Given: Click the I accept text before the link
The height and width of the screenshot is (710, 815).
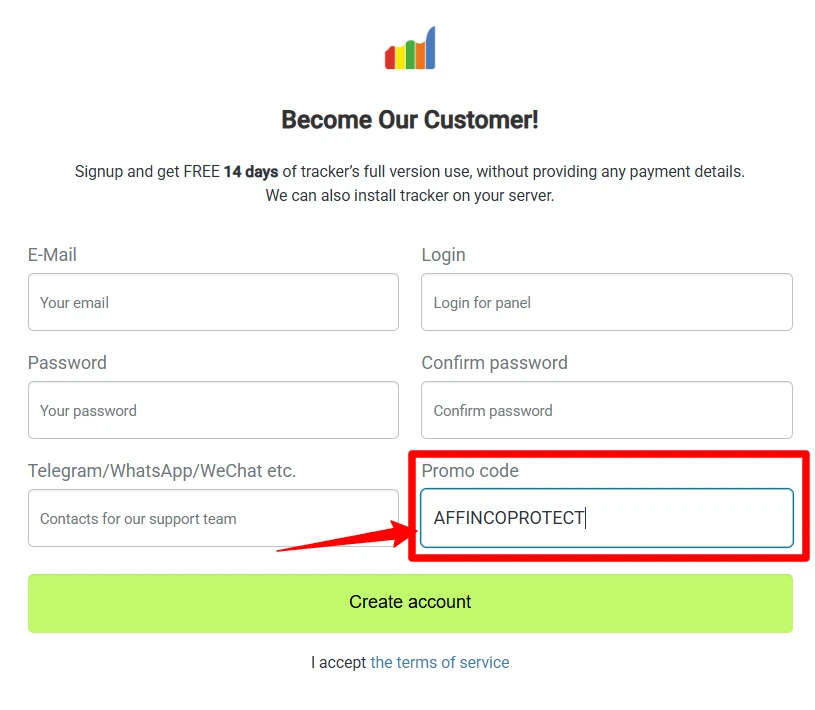Looking at the screenshot, I should [337, 662].
